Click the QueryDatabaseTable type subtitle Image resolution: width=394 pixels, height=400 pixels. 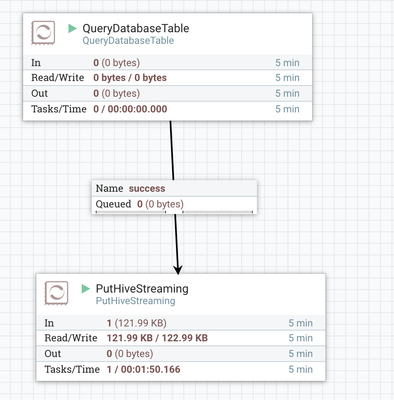(x=128, y=41)
